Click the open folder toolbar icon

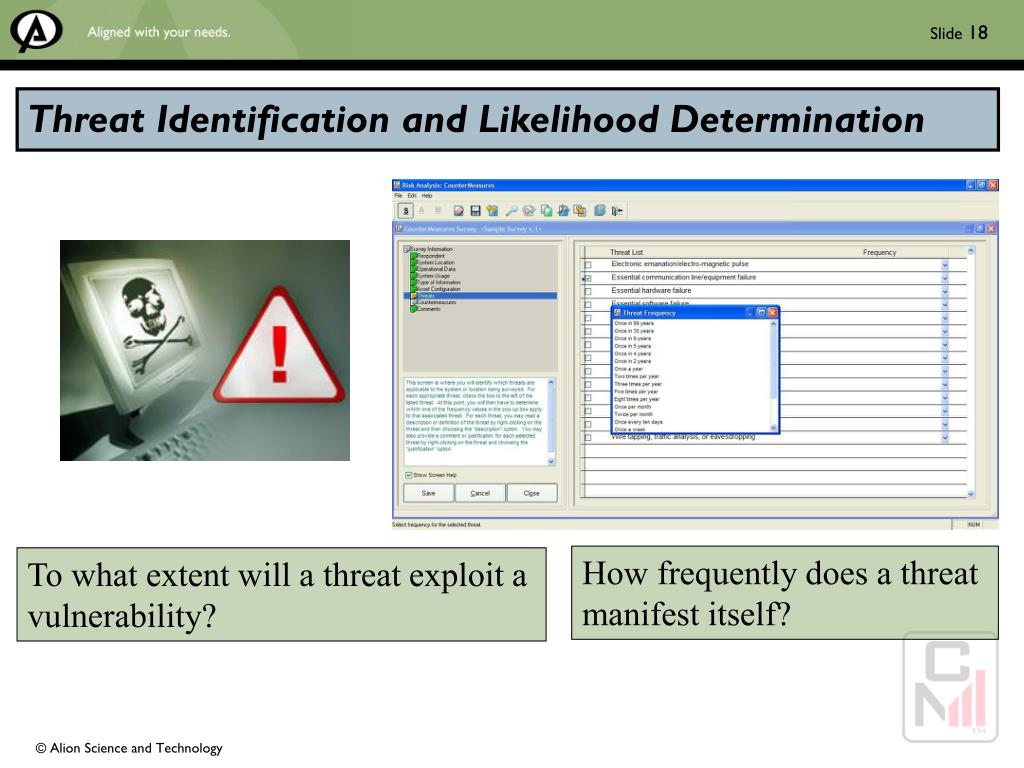[492, 210]
